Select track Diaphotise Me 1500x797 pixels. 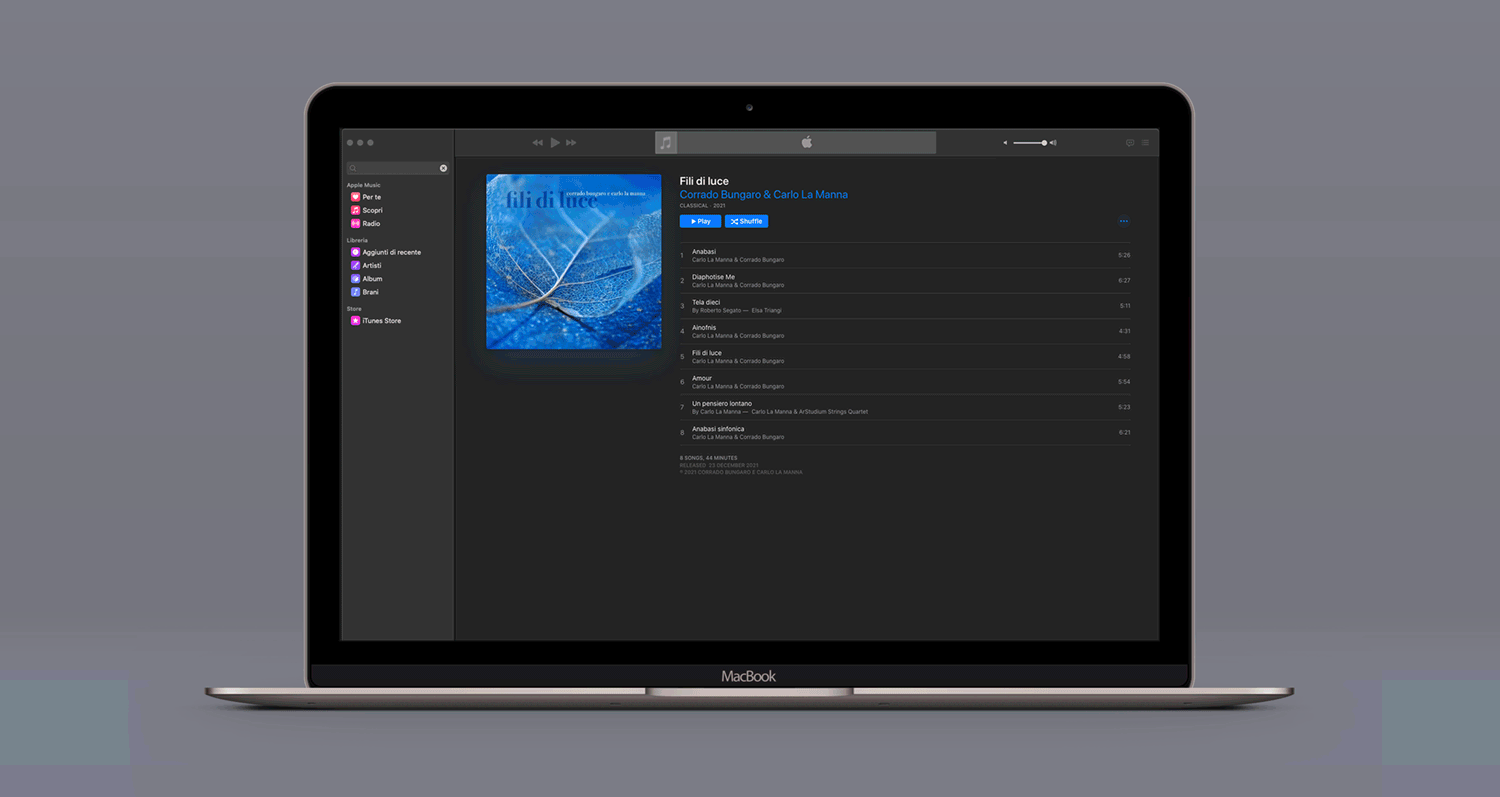coord(905,280)
